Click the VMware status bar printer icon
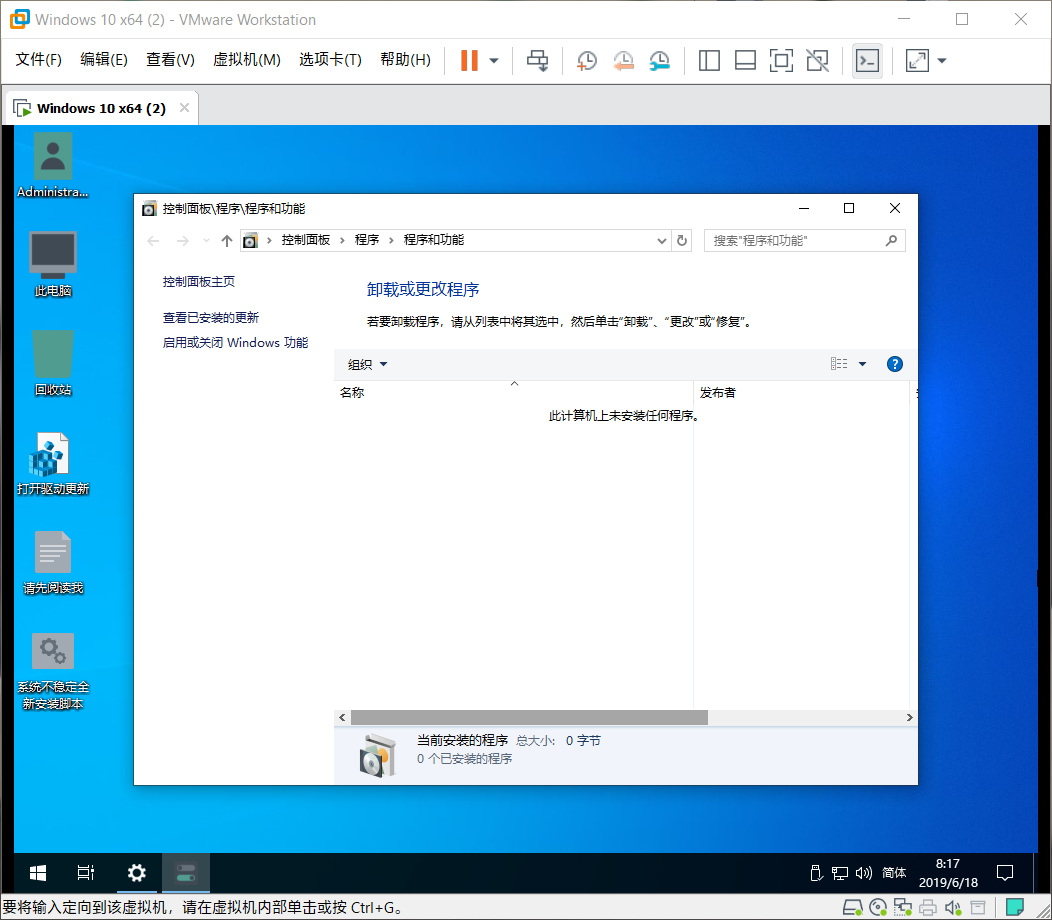 point(928,908)
